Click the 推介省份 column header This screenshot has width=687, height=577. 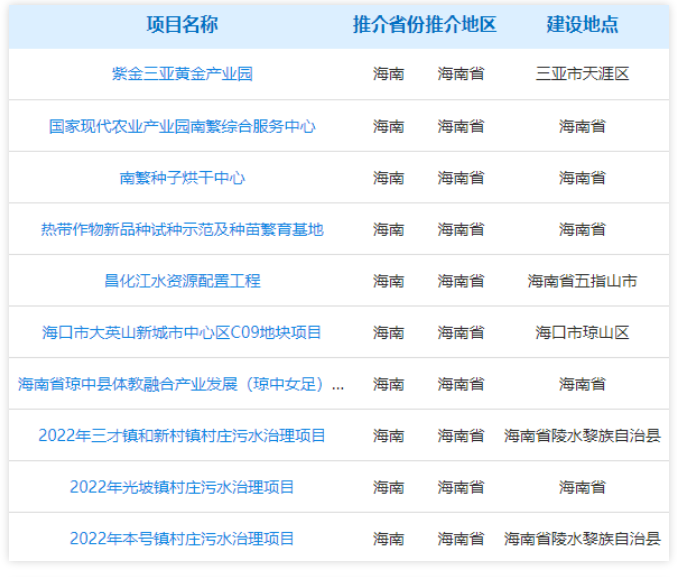[389, 25]
